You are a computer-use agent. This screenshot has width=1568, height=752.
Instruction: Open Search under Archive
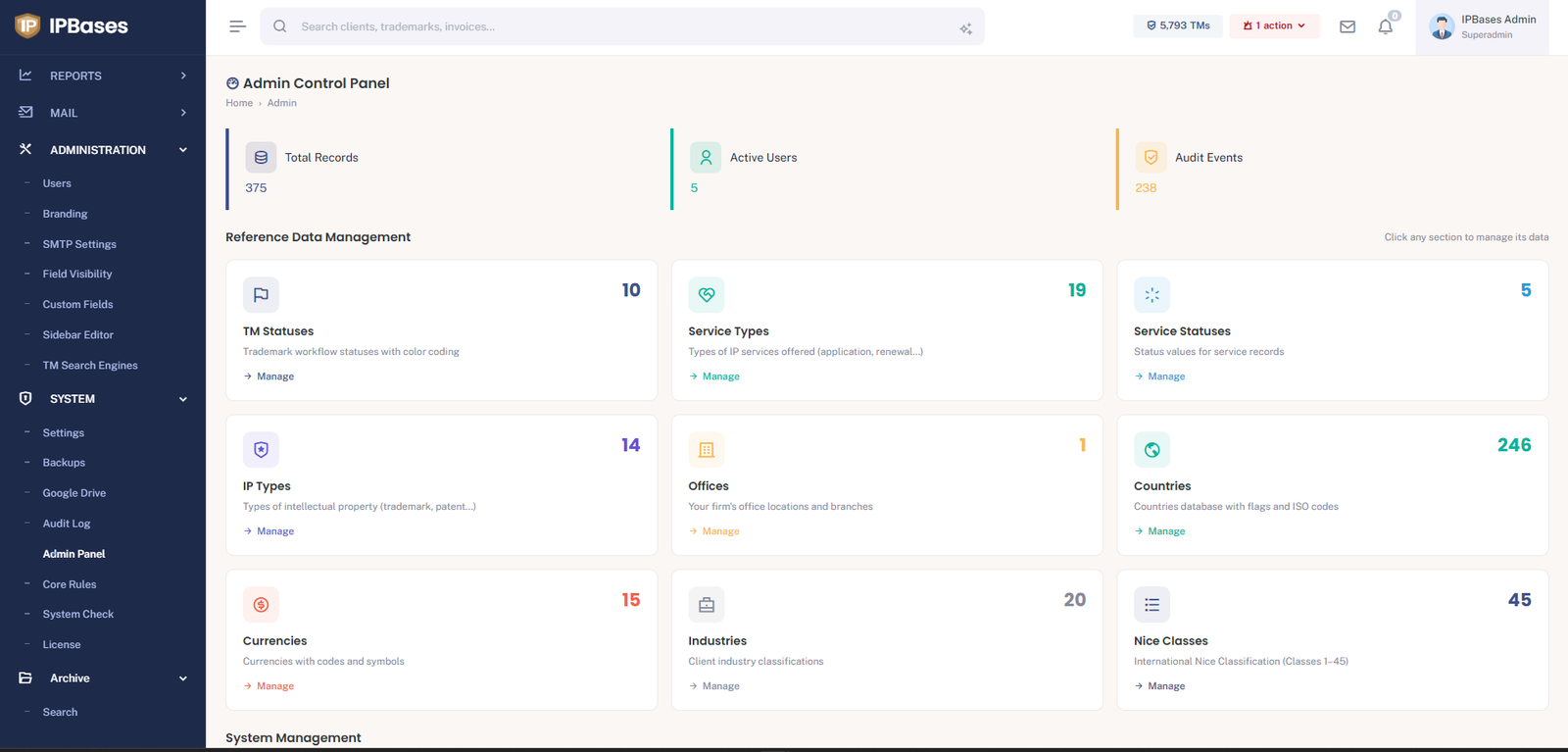(60, 712)
